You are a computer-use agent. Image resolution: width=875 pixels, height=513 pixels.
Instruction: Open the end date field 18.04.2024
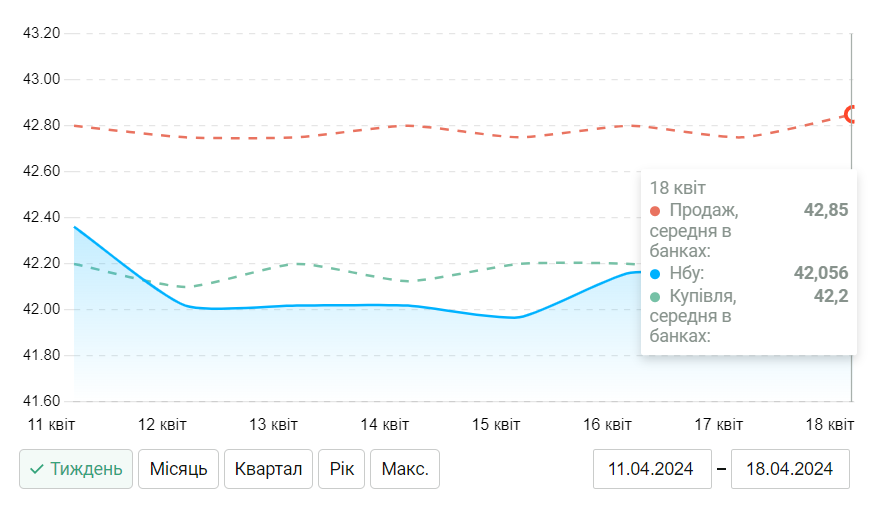[x=790, y=469]
